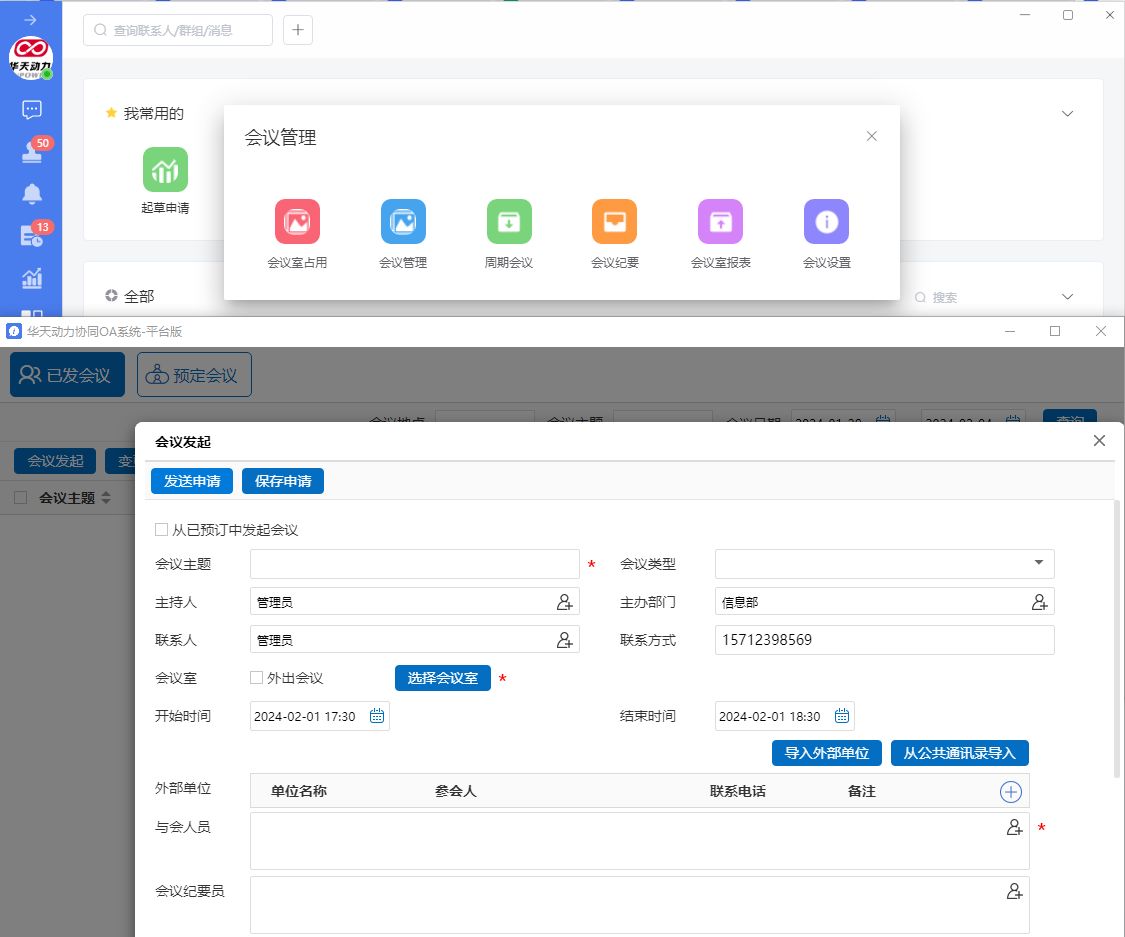Image resolution: width=1125 pixels, height=937 pixels.
Task: Select the 已发会议 tab
Action: [67, 375]
